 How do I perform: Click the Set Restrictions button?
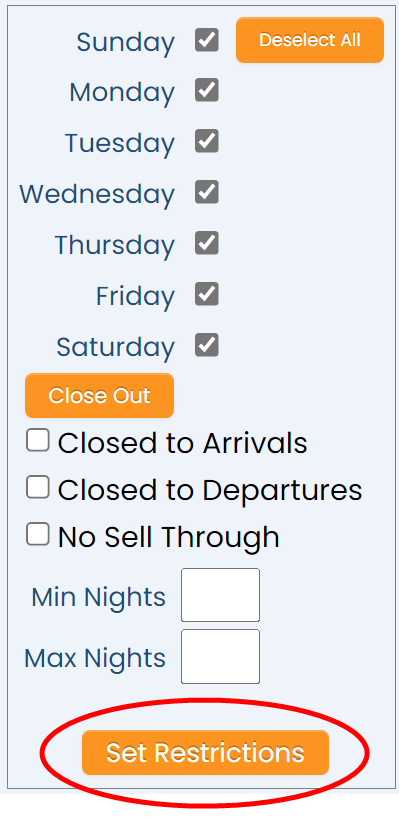point(205,752)
